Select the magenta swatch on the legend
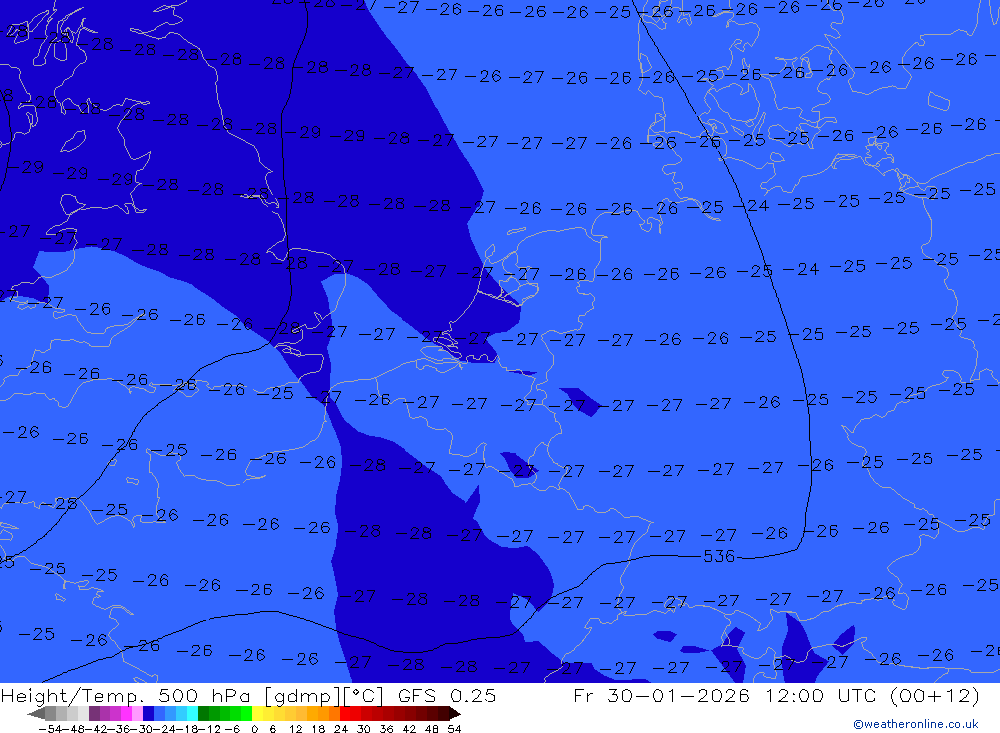This screenshot has height=733, width=1000. [127, 713]
